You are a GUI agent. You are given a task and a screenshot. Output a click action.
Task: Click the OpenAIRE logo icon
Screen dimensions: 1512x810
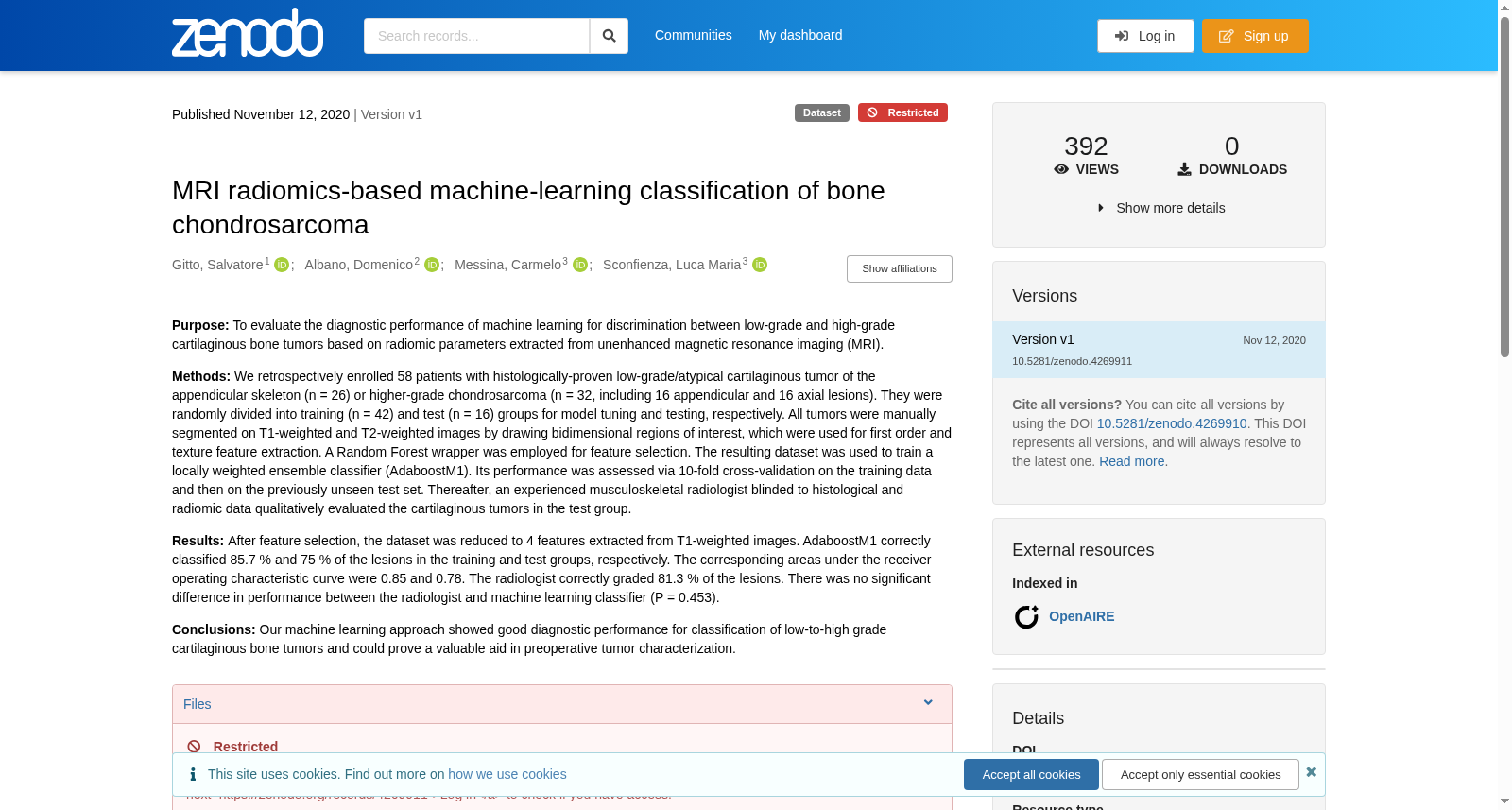1026,616
